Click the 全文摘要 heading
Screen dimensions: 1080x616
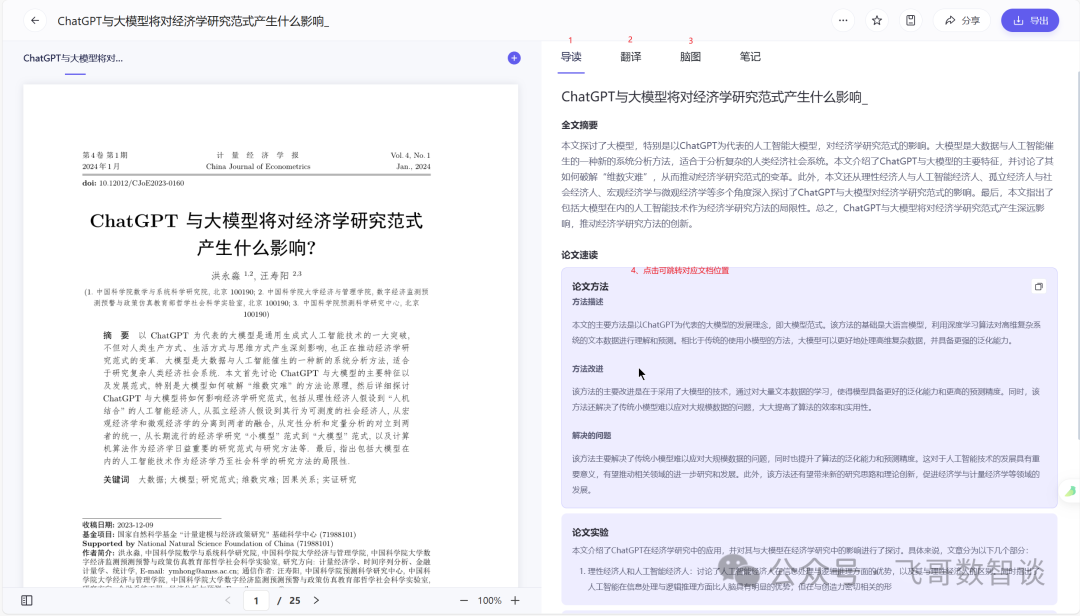tap(579, 125)
